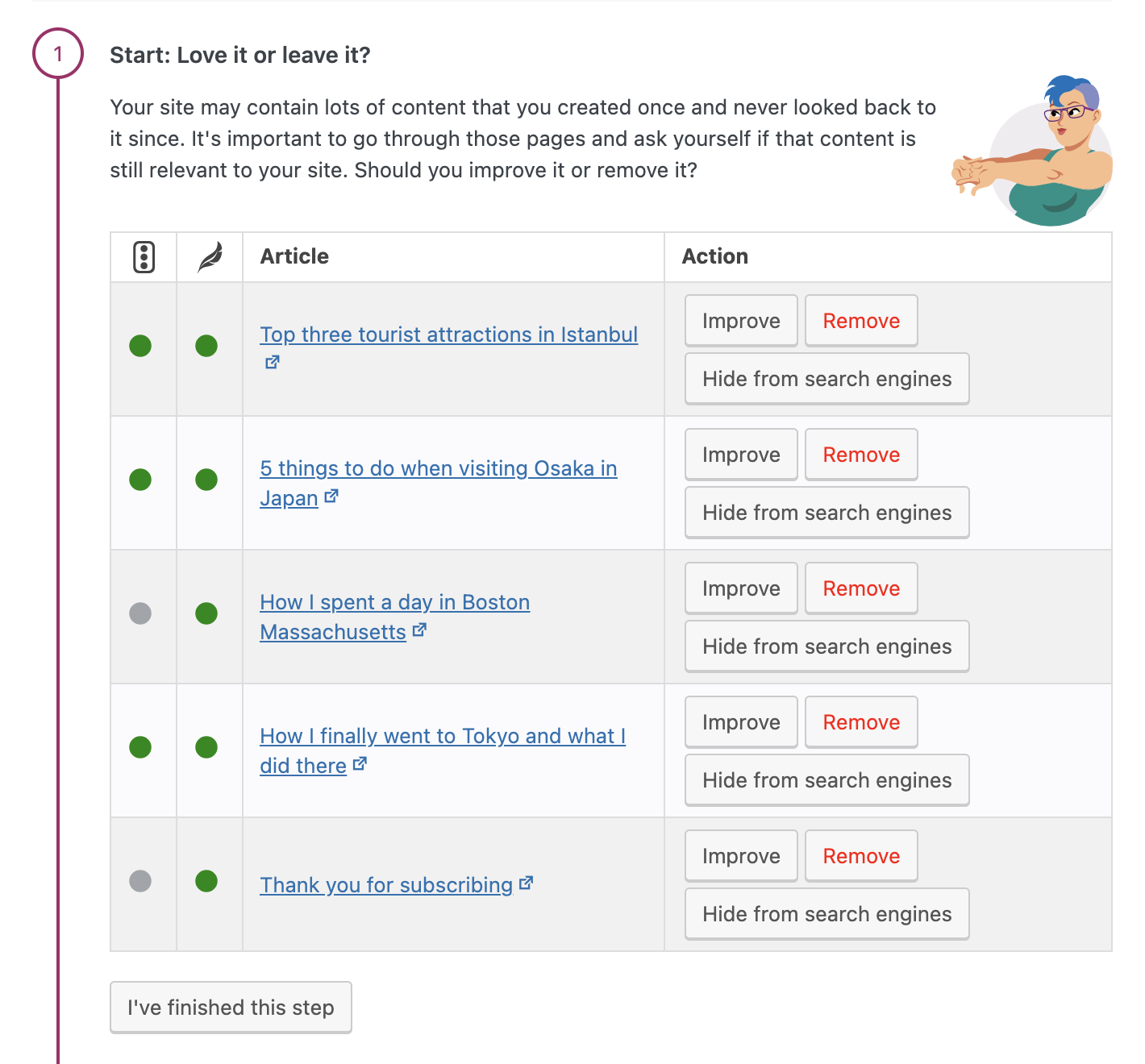Screen dimensions: 1145x1064
Task: Improve the Top three tourist attractions article
Action: [x=740, y=320]
